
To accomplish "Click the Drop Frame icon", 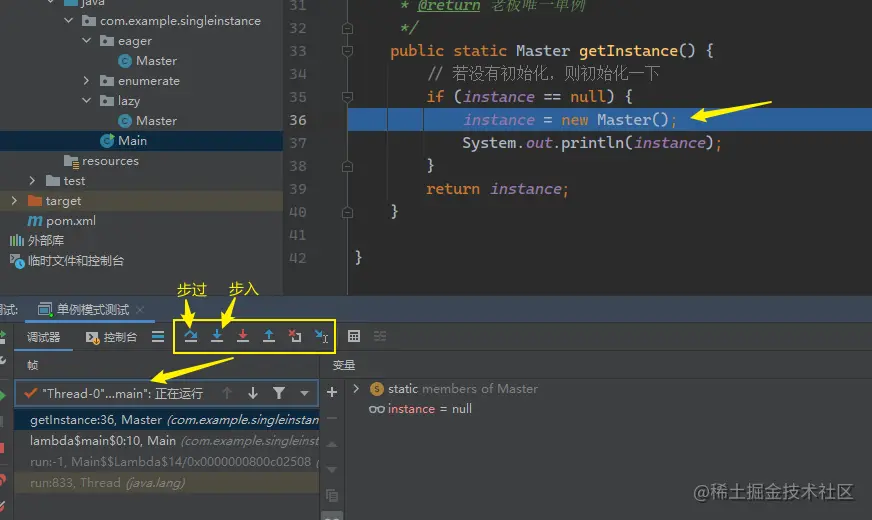I will point(295,336).
